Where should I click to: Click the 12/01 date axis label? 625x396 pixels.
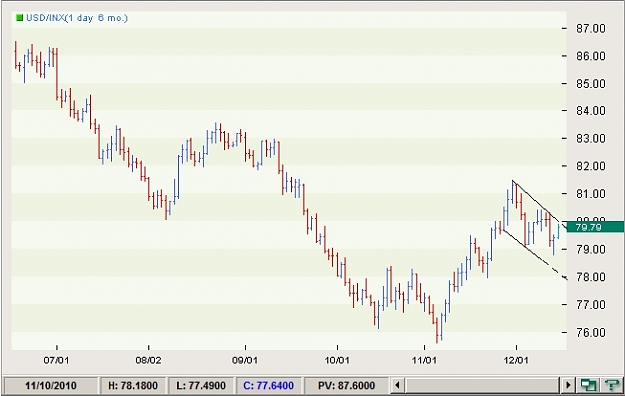516,361
